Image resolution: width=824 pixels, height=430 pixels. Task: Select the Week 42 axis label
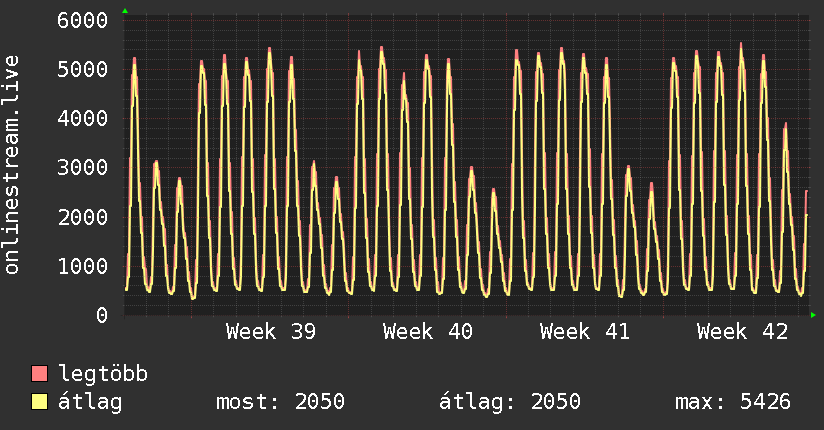tap(743, 332)
